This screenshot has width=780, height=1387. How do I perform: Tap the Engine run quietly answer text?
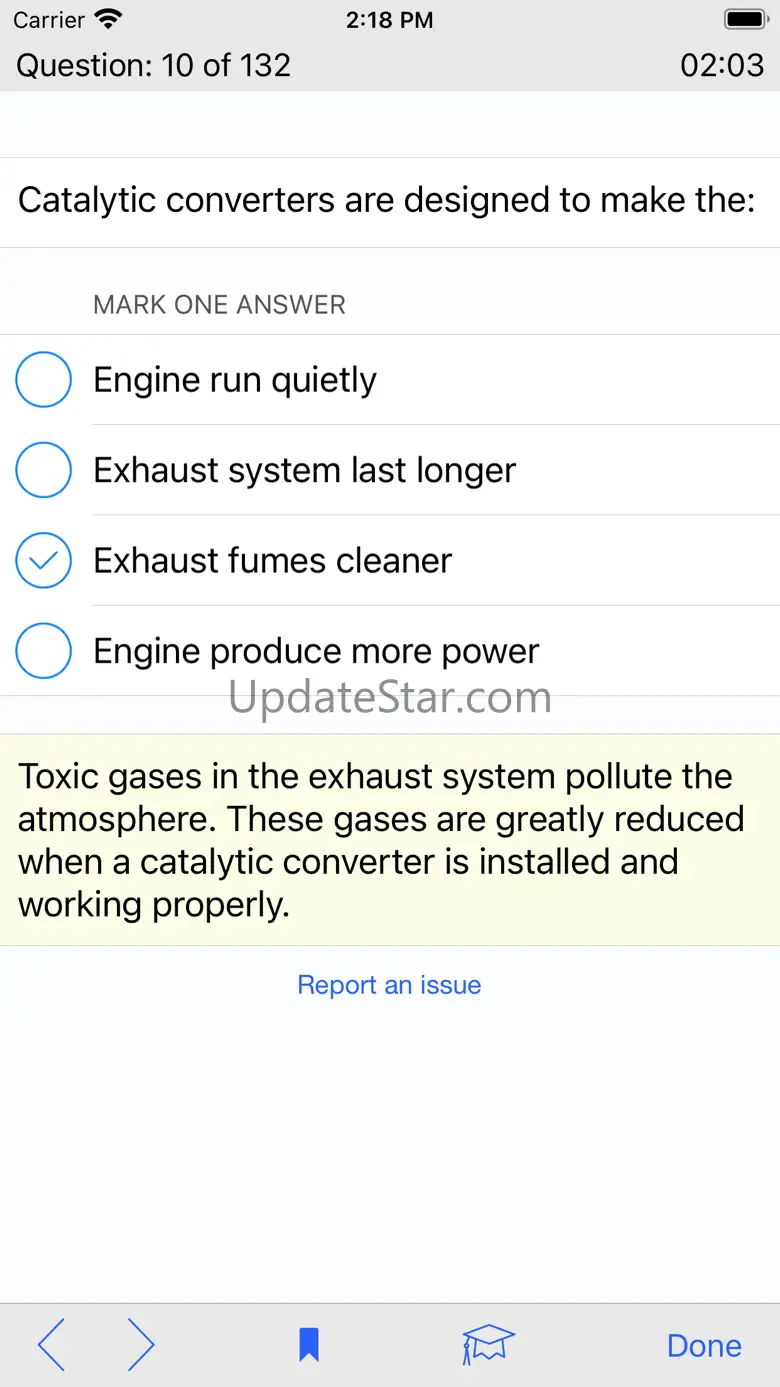coord(235,380)
